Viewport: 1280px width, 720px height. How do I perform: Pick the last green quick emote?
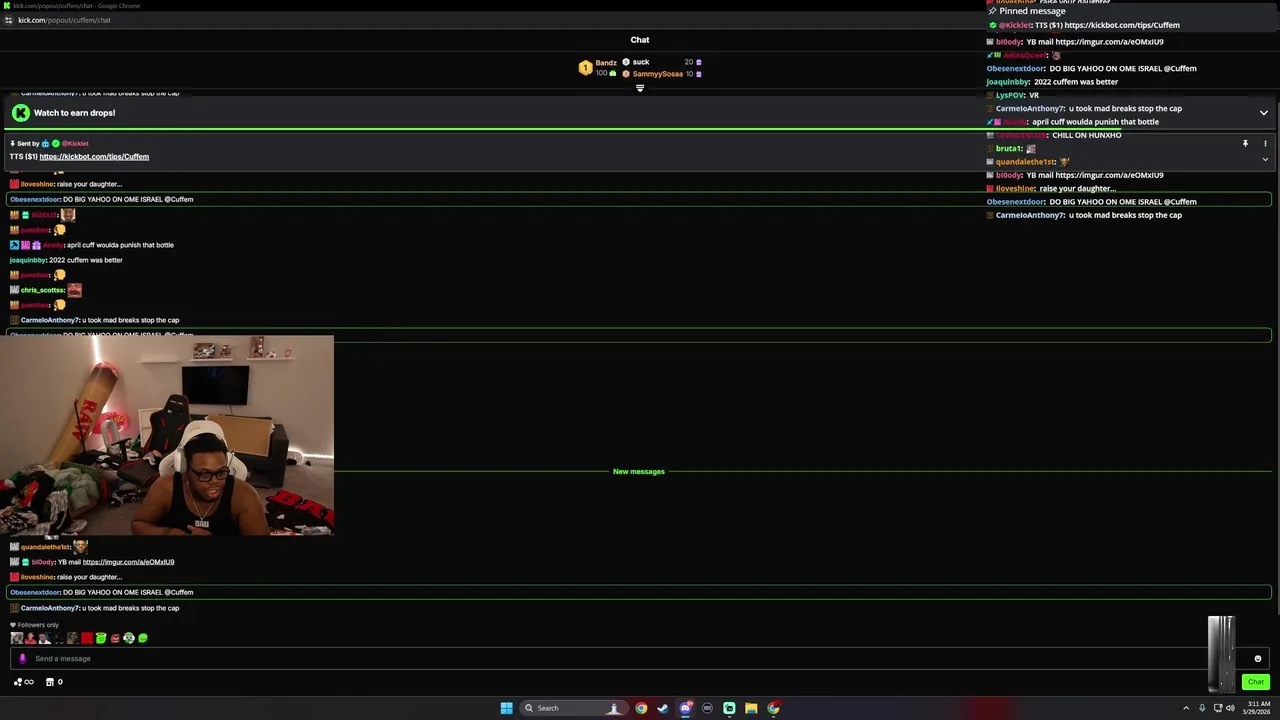(143, 638)
